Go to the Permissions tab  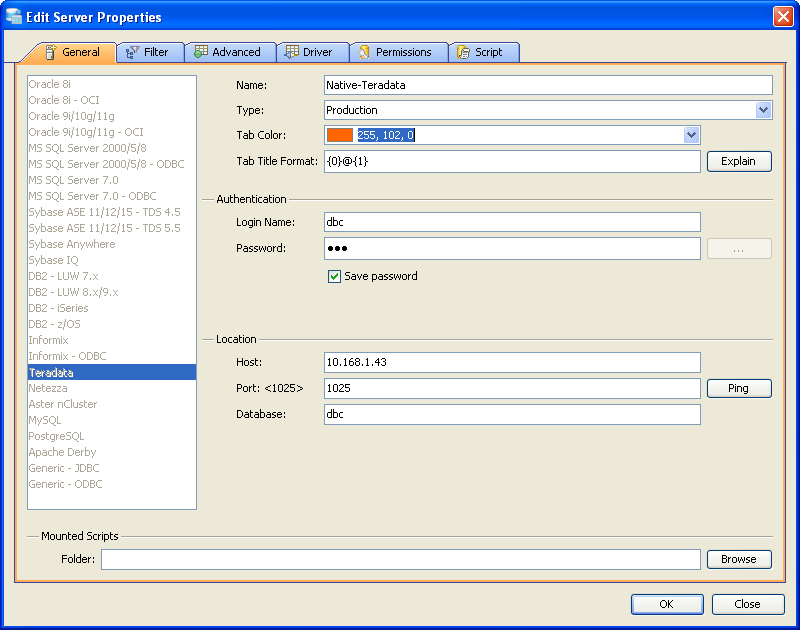(x=399, y=52)
